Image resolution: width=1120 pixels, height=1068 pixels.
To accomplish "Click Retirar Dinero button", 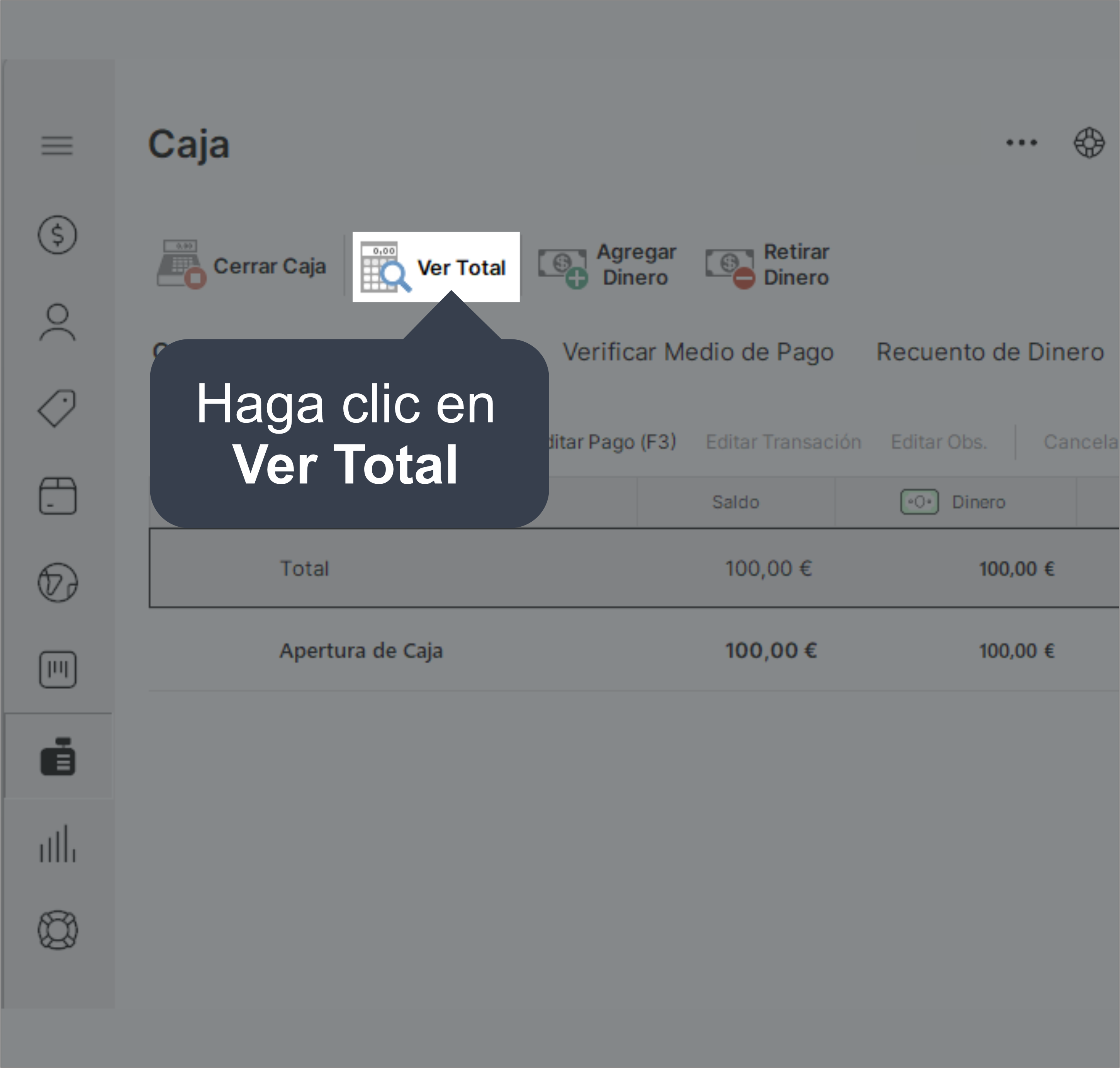I will pos(767,265).
